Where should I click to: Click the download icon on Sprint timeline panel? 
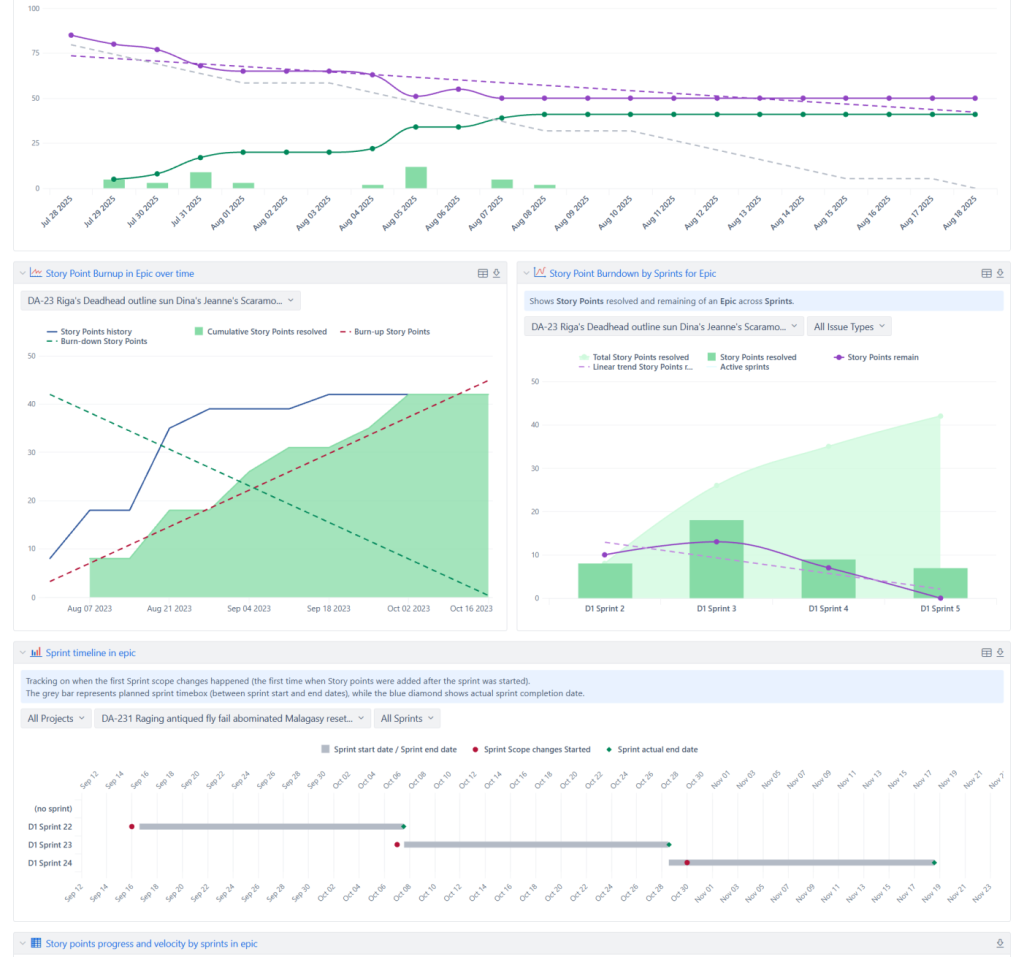1000,650
